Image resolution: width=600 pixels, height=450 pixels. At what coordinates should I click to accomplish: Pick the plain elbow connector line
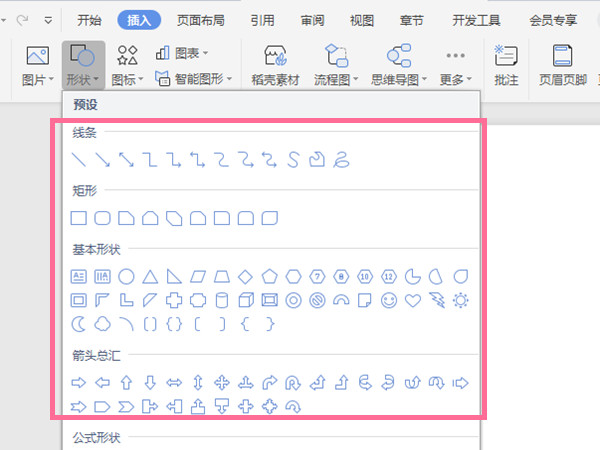(150, 160)
